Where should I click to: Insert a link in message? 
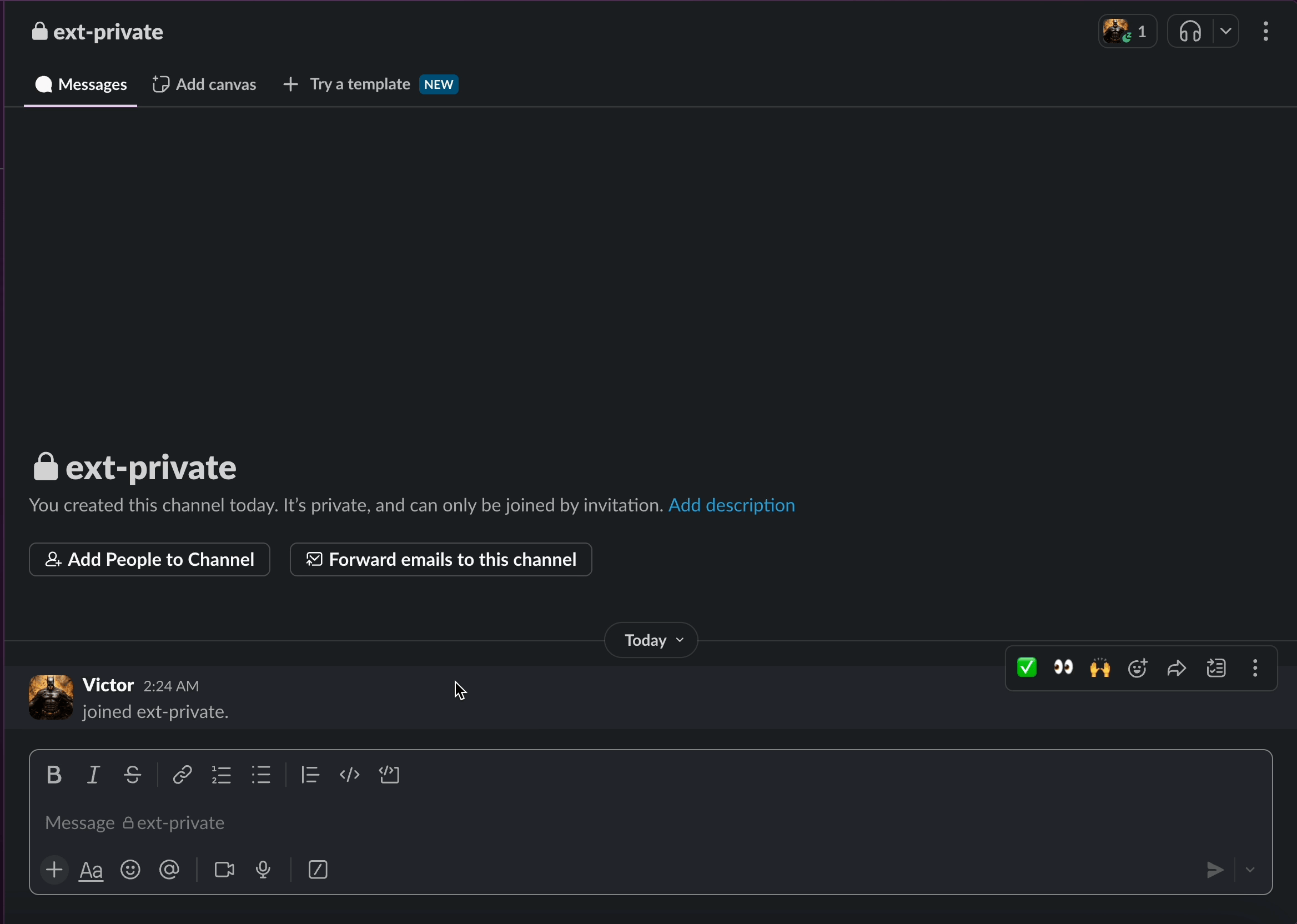[x=182, y=775]
